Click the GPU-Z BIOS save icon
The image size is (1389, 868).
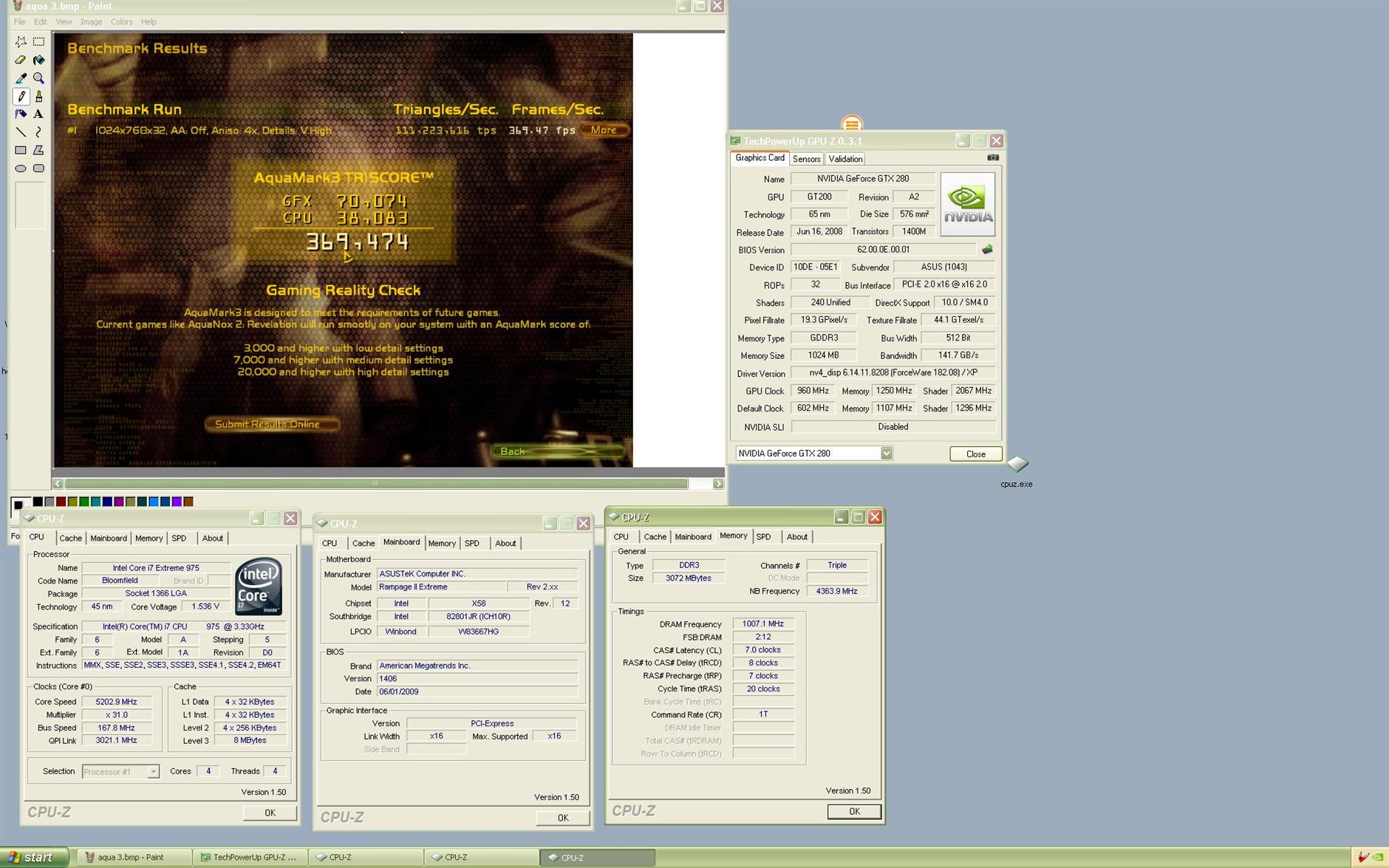(987, 250)
